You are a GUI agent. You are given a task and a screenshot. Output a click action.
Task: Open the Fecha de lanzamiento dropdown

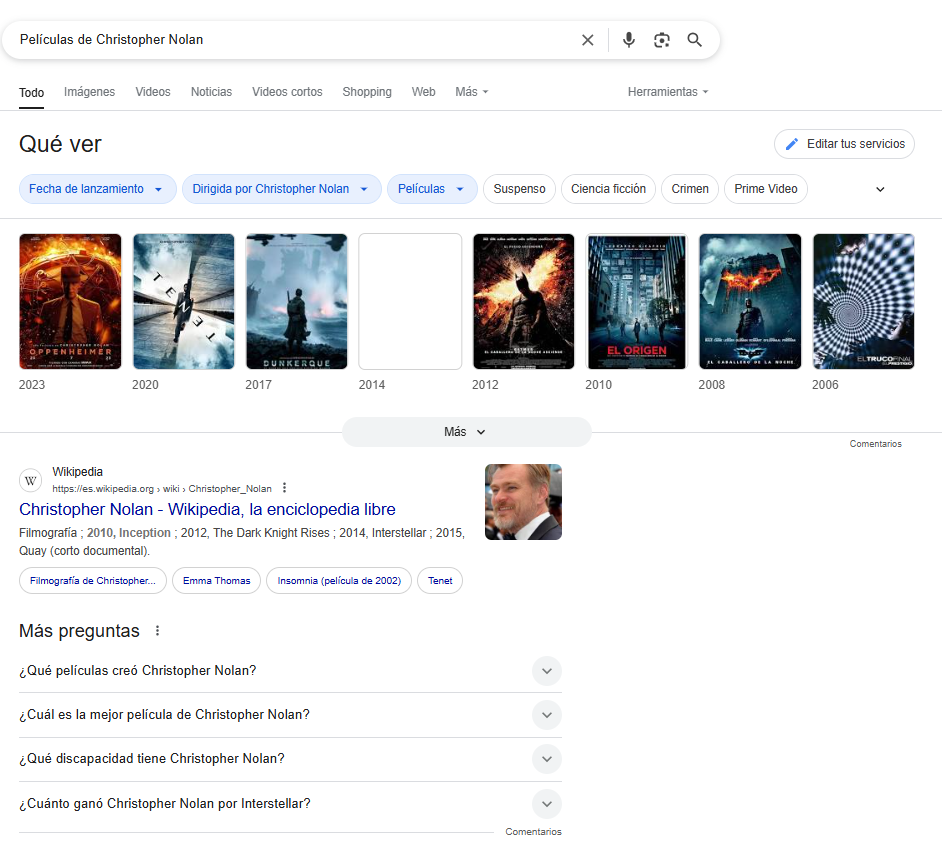[97, 189]
